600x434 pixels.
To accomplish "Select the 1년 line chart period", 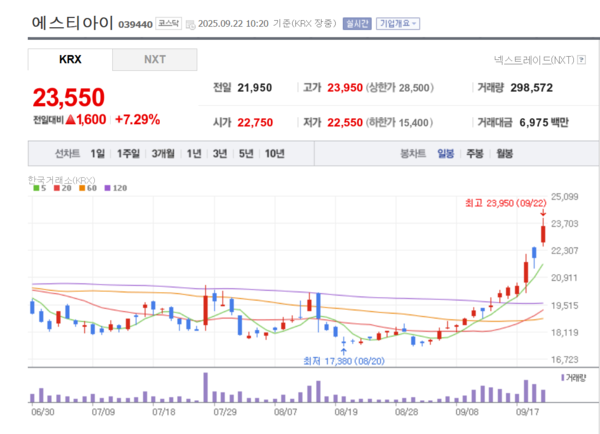I will [194, 153].
